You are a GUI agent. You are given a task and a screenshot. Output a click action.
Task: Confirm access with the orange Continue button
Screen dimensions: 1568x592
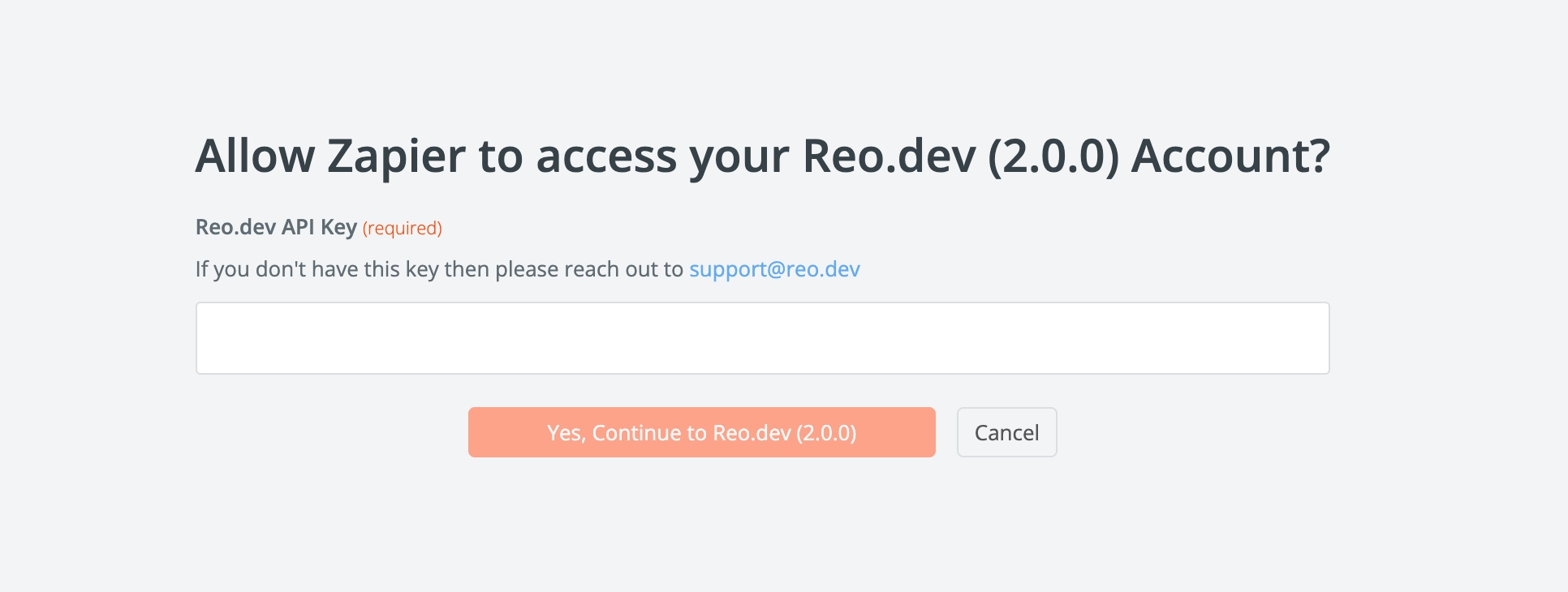pyautogui.click(x=701, y=432)
